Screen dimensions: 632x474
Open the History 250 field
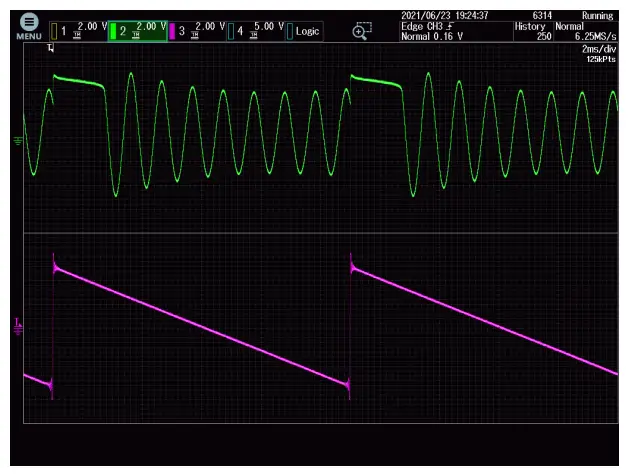(533, 31)
